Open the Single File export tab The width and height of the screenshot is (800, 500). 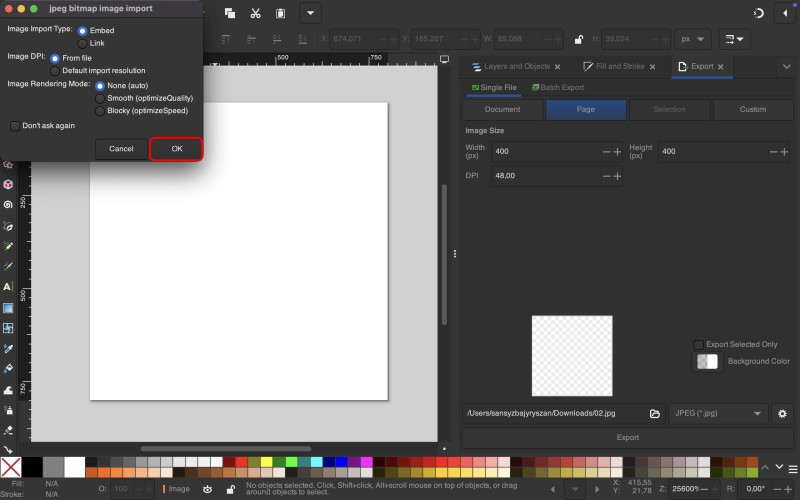pyautogui.click(x=493, y=88)
